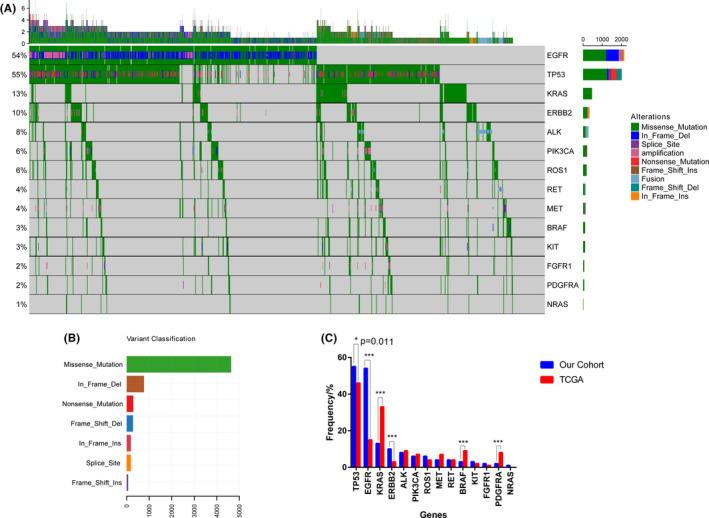Click the red KRAS bar in panel C
Image resolution: width=709 pixels, height=518 pixels.
click(x=382, y=437)
